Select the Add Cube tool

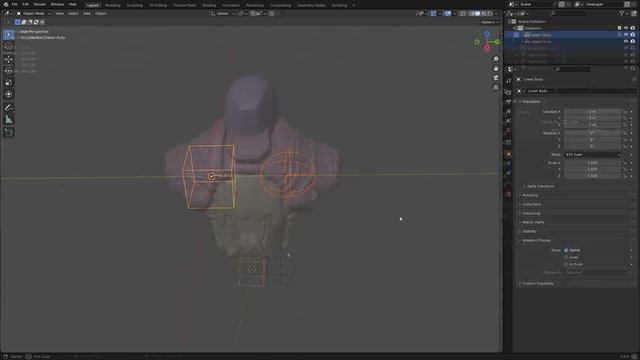9,133
